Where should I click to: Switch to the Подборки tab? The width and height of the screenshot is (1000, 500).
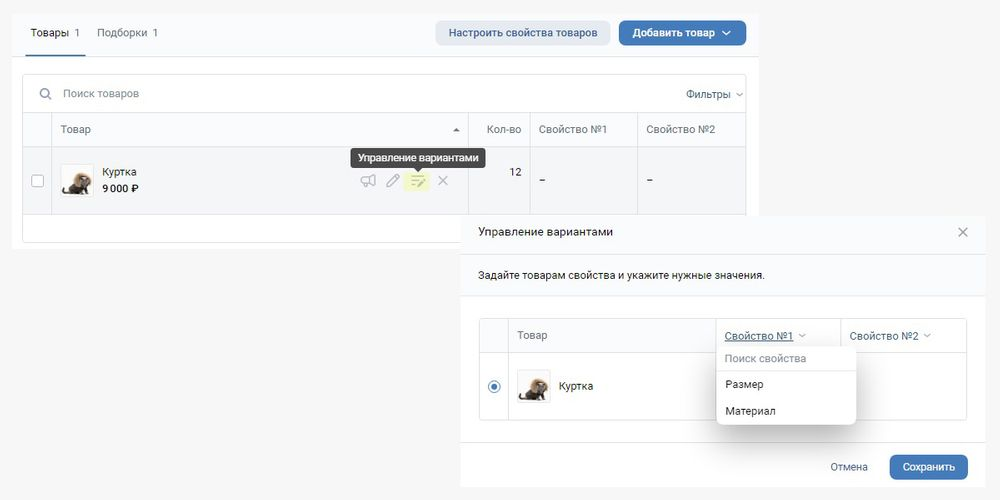[128, 33]
